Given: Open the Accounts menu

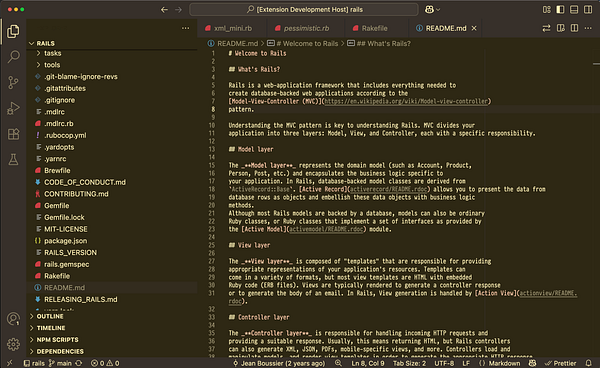Looking at the screenshot, I should (x=13, y=319).
